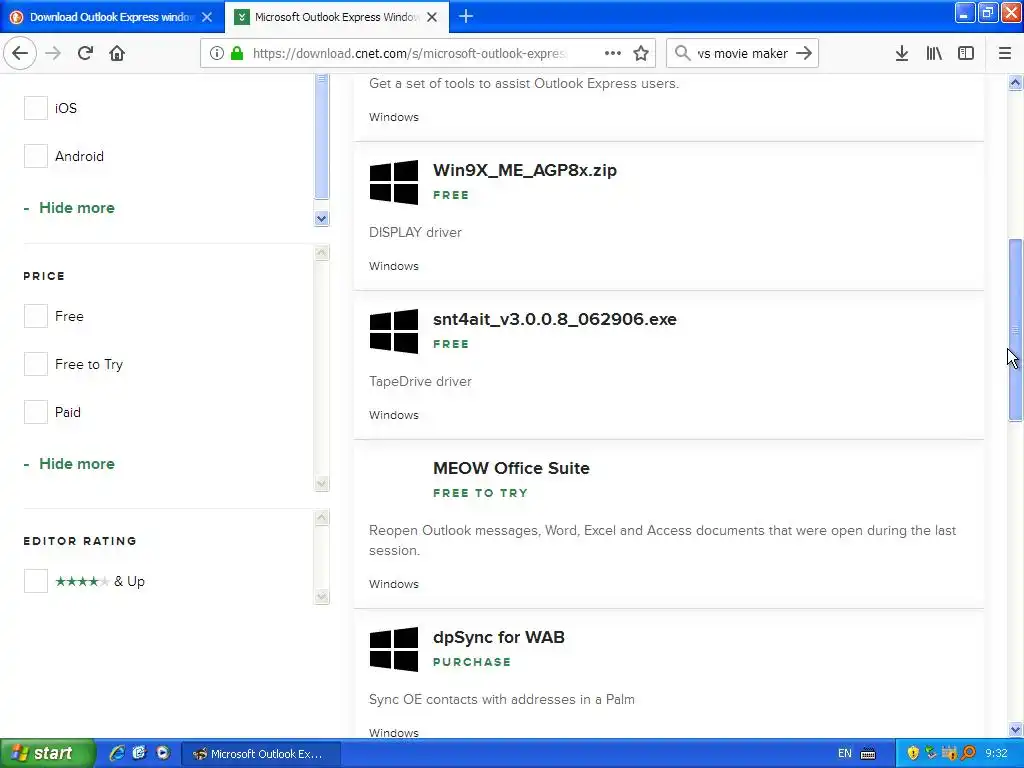Screen dimensions: 1024x768
Task: Select the Microsoft Outlook Express Windows tab
Action: click(336, 17)
